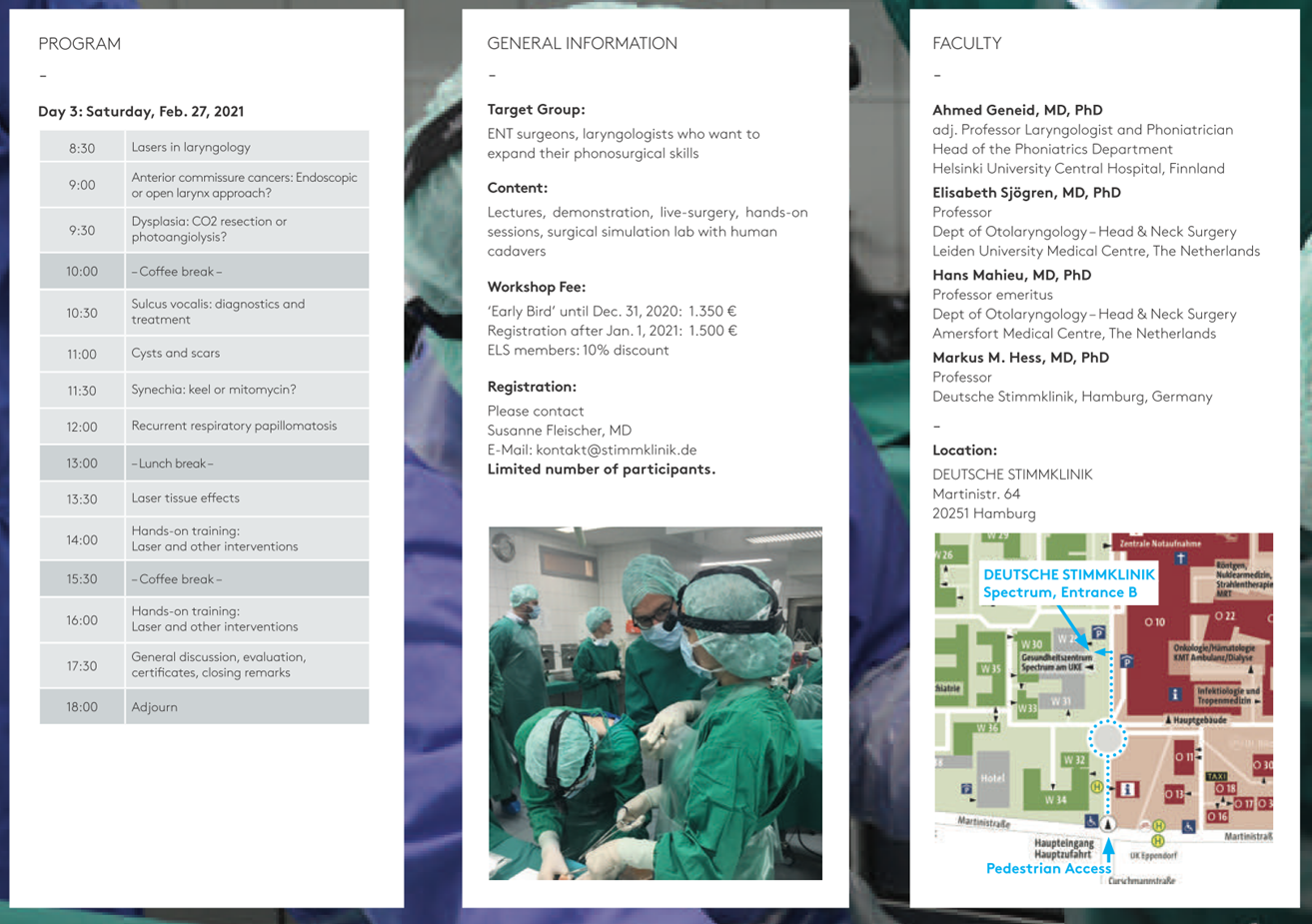Click the 10:00 Coffee break row
Image resolution: width=1312 pixels, height=924 pixels.
click(x=204, y=271)
